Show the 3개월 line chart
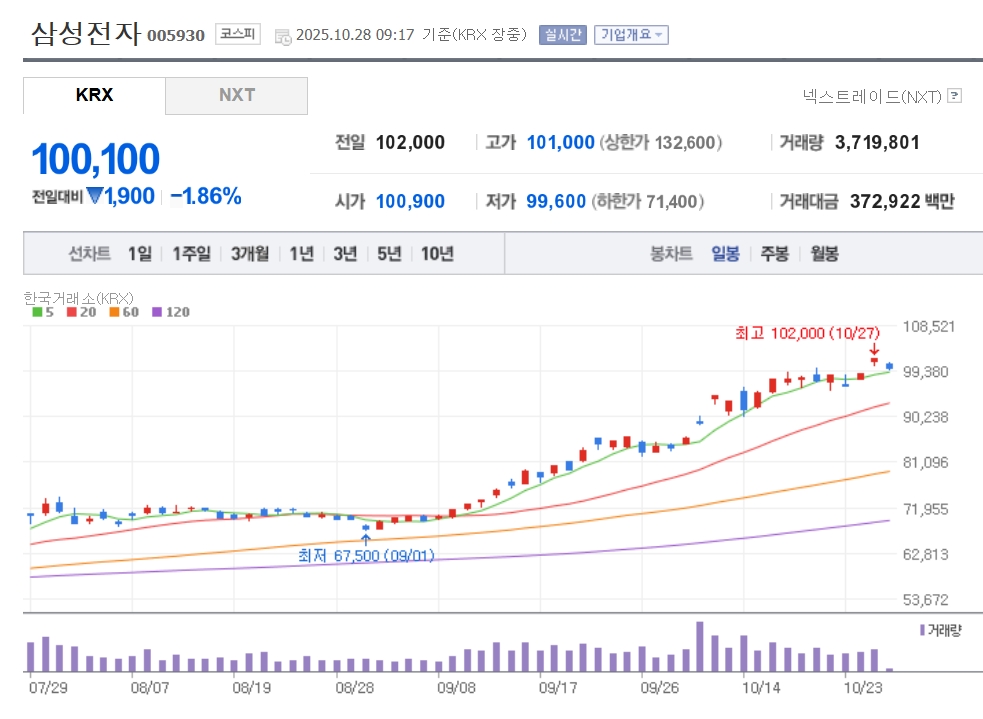Image resolution: width=983 pixels, height=719 pixels. 249,254
